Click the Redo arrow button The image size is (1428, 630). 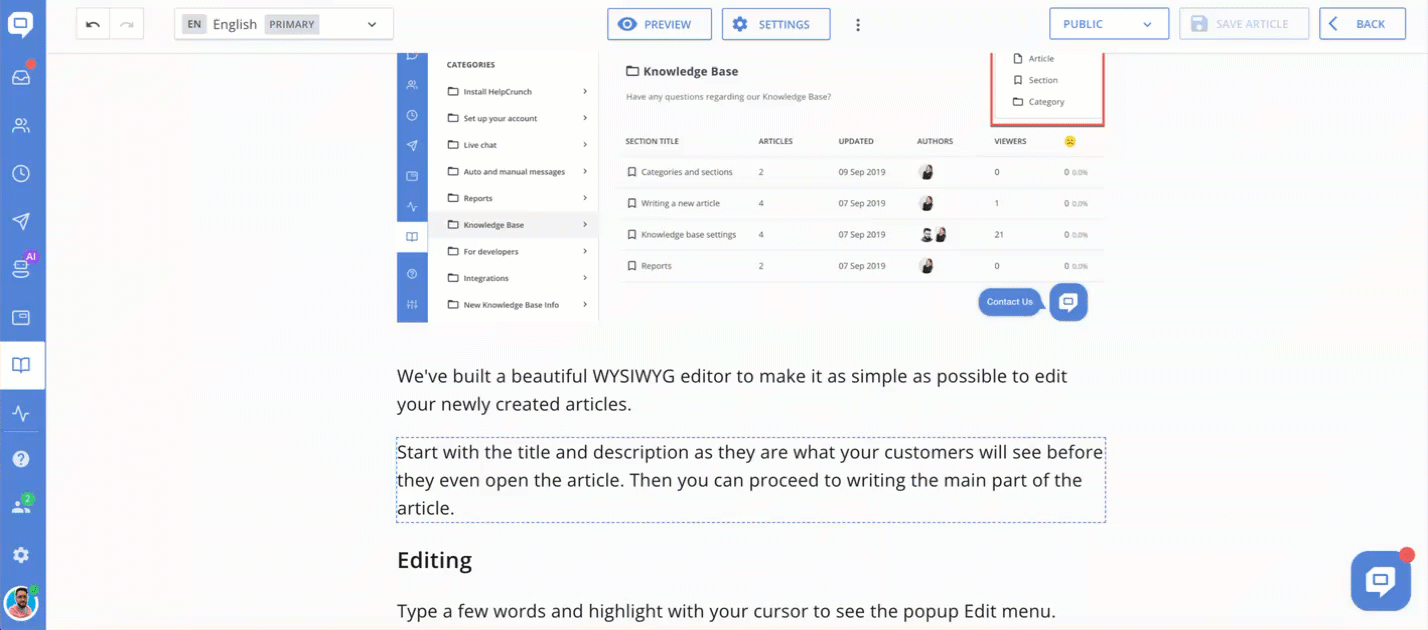point(127,24)
